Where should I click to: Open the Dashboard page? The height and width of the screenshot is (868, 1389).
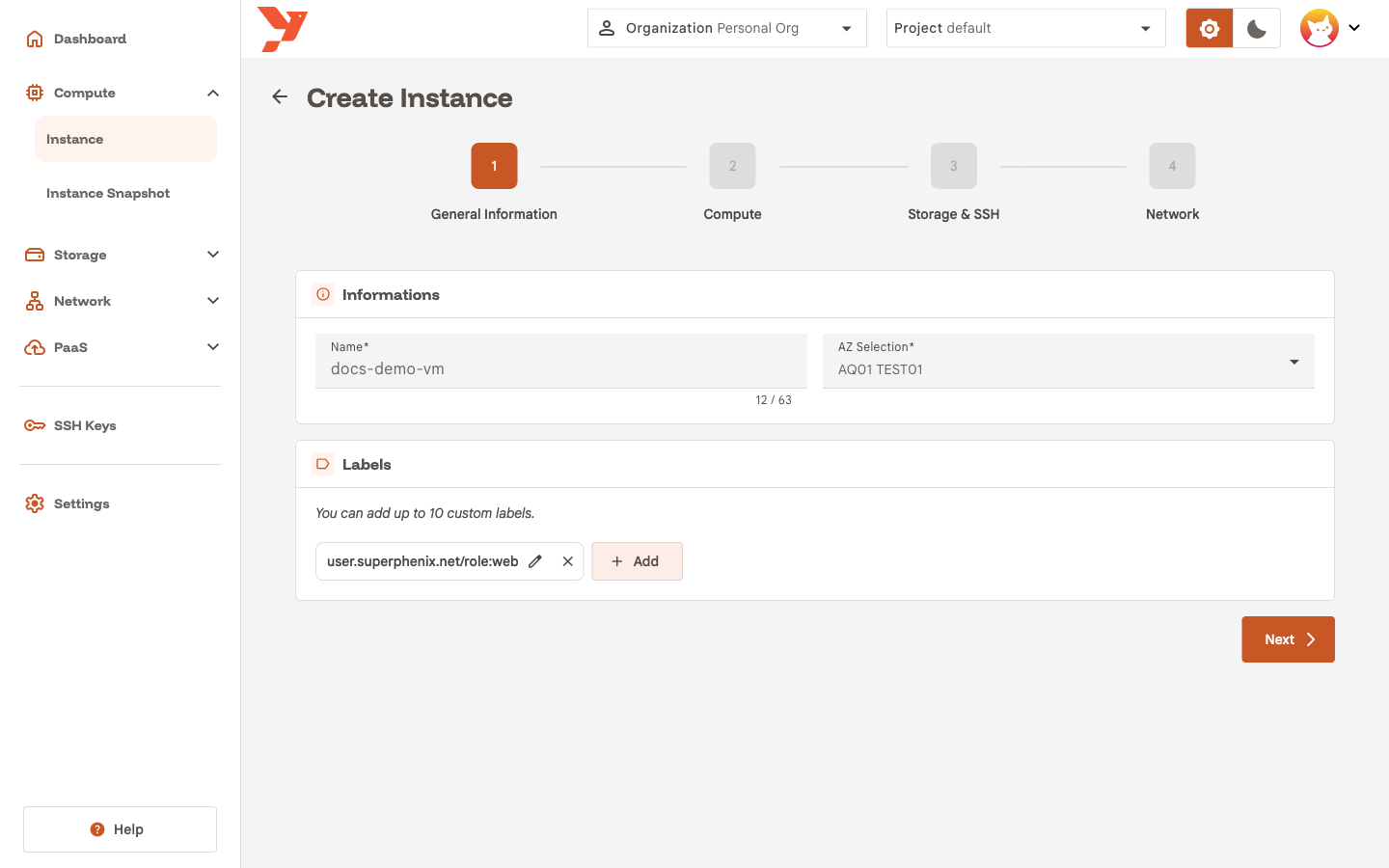coord(121,39)
